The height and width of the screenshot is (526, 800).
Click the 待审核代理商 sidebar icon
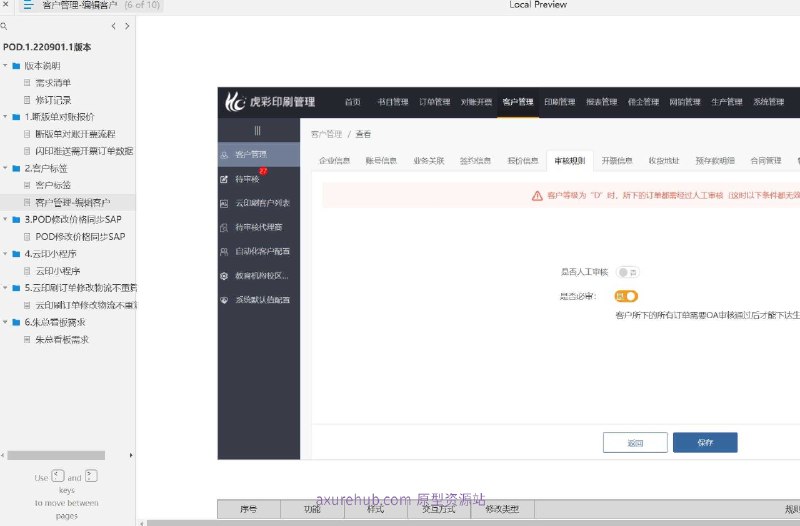[224, 228]
